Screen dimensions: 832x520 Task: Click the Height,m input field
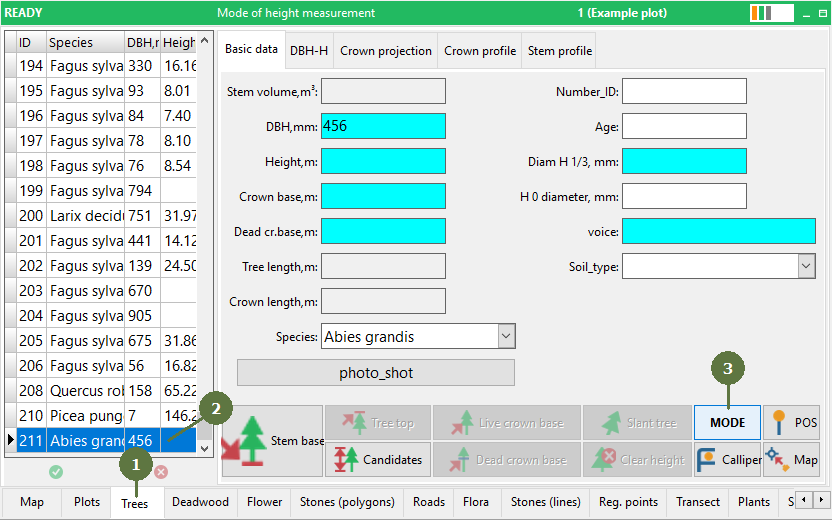pyautogui.click(x=383, y=161)
